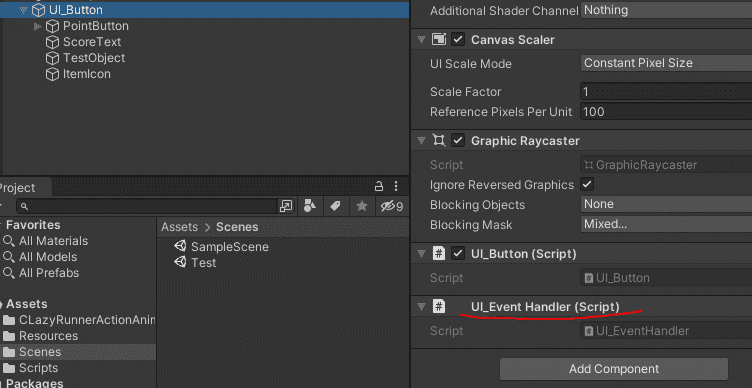Image resolution: width=752 pixels, height=388 pixels.
Task: Open search in new window icon
Action: click(x=285, y=206)
